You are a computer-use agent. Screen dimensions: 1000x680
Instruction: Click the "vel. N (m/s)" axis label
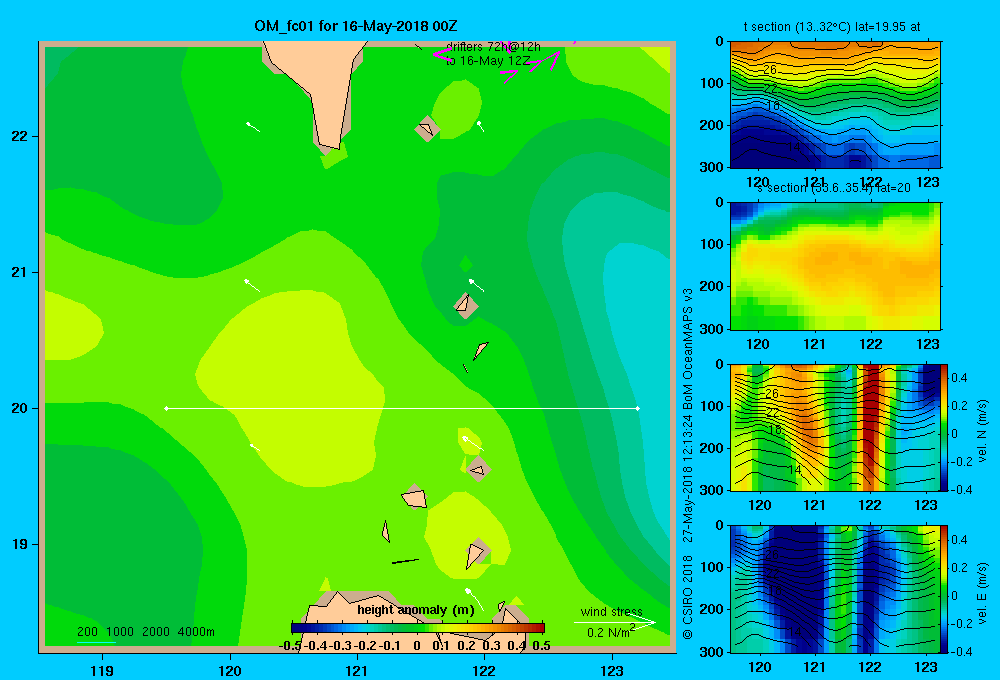click(983, 431)
